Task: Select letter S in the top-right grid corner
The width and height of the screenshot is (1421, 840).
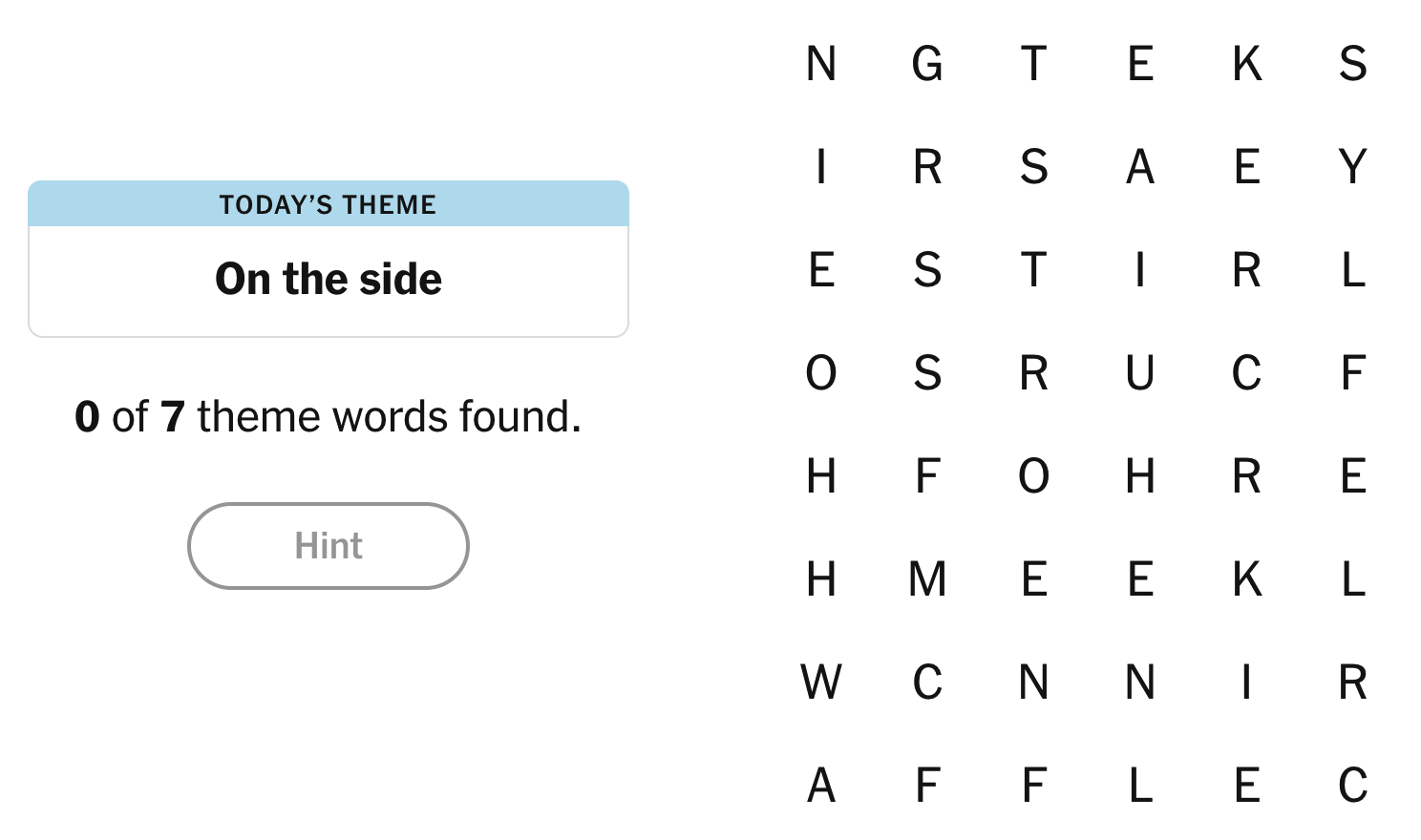Action: pyautogui.click(x=1352, y=64)
